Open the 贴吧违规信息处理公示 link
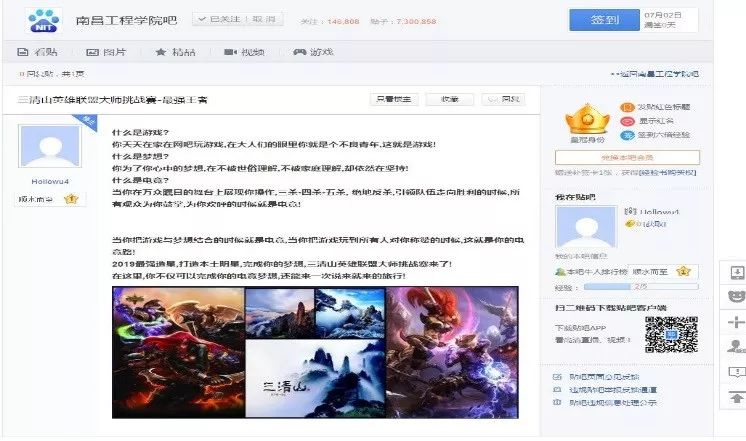 (613, 402)
